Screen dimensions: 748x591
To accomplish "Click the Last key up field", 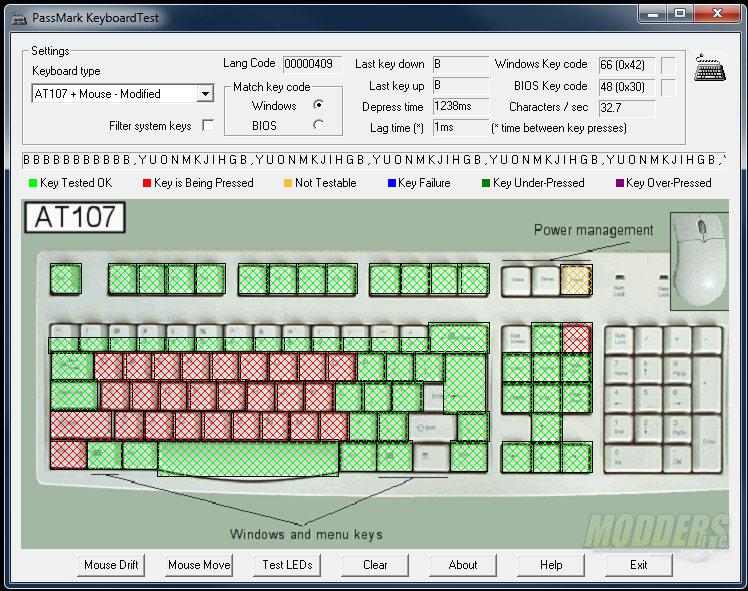I will 461,85.
